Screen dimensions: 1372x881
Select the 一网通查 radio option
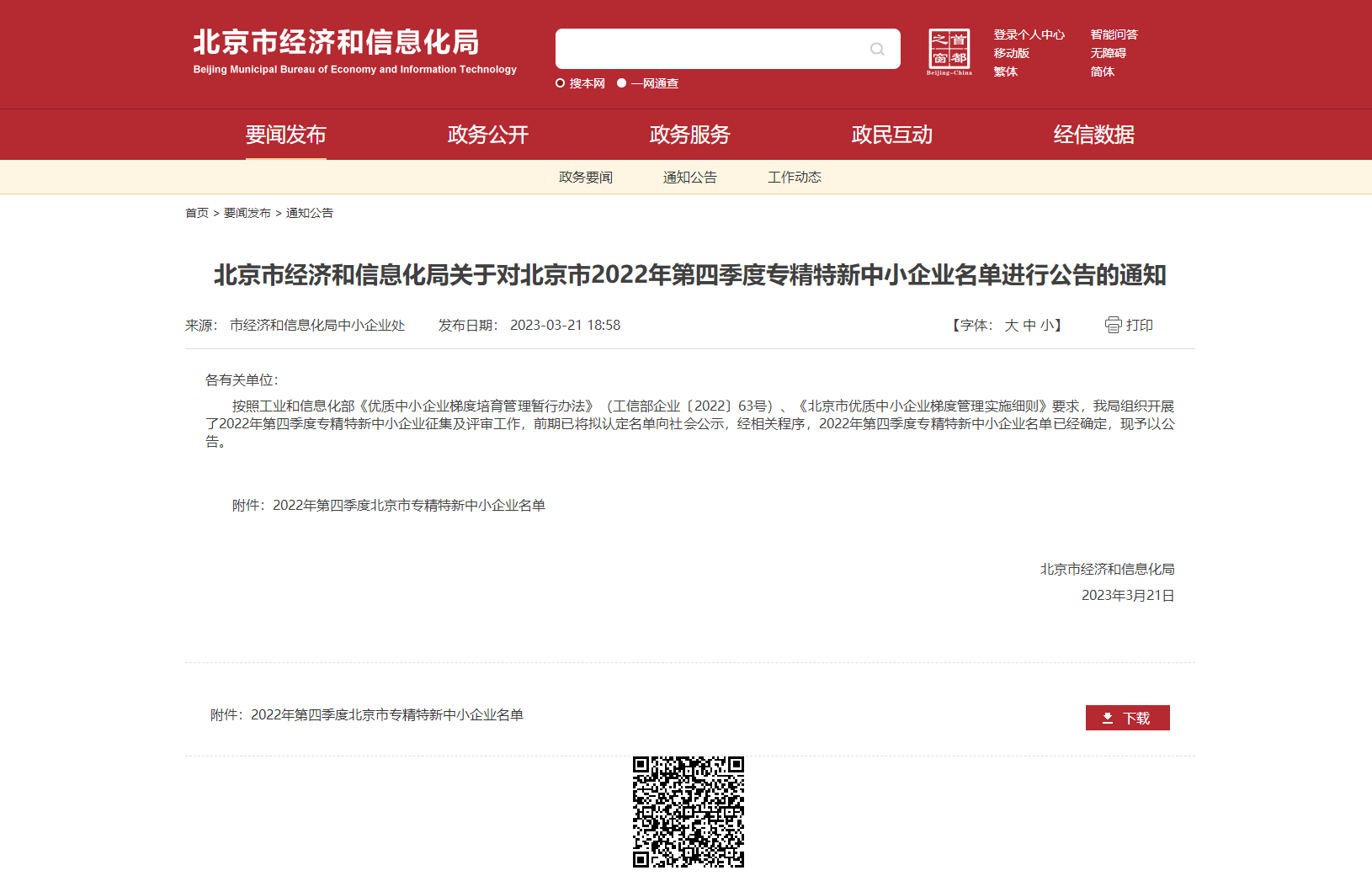click(x=622, y=83)
